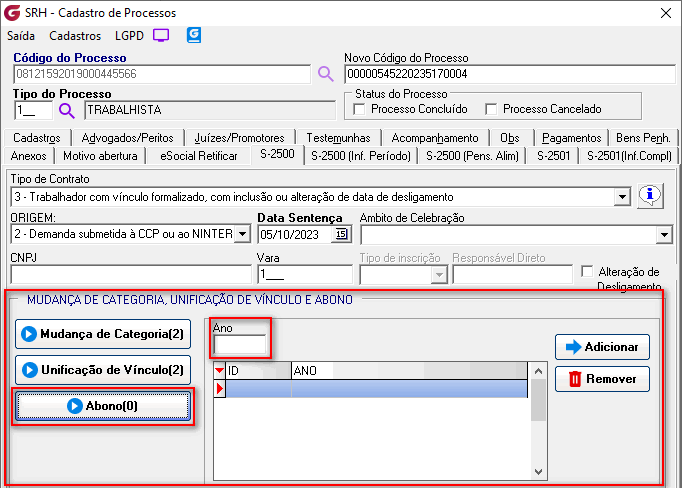This screenshot has height=488, width=682.
Task: Open the Cadastros menu
Action: pos(74,35)
